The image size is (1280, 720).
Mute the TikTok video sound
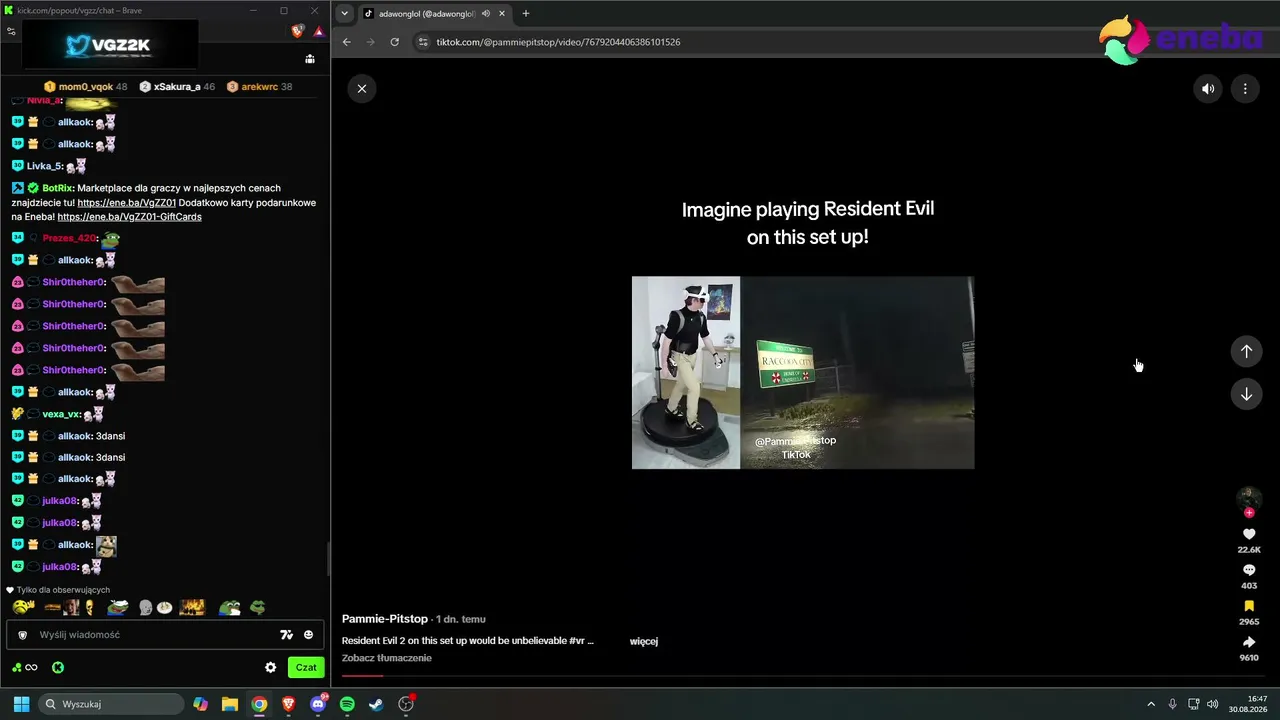coord(1208,89)
